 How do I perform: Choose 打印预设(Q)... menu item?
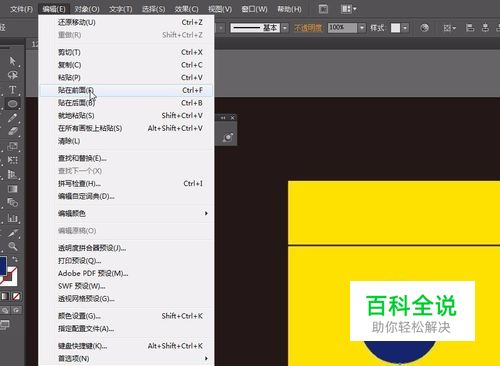(x=126, y=261)
